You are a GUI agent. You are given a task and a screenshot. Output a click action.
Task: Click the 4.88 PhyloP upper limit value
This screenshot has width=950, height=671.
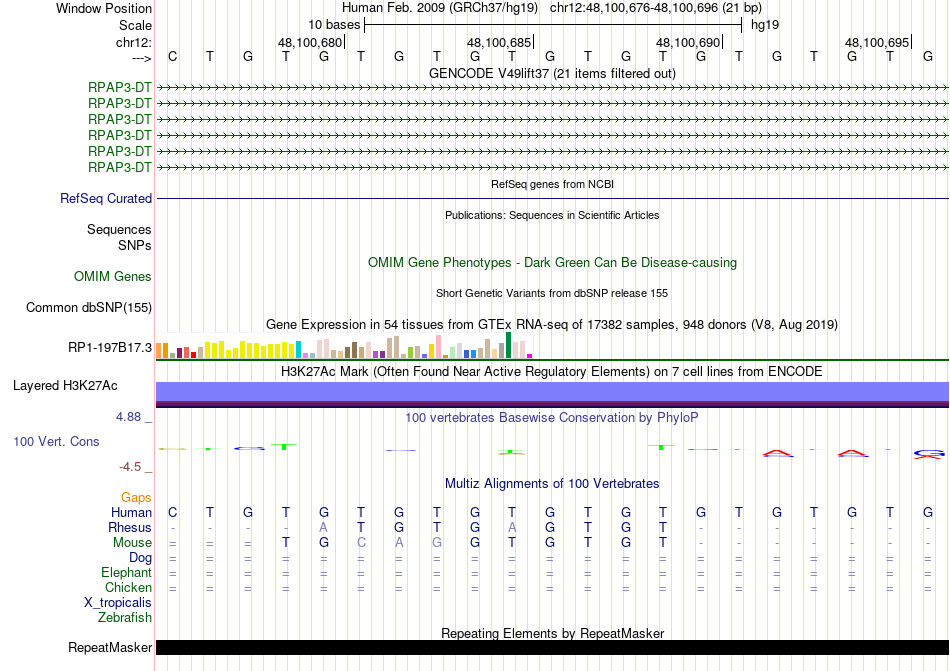click(x=128, y=417)
